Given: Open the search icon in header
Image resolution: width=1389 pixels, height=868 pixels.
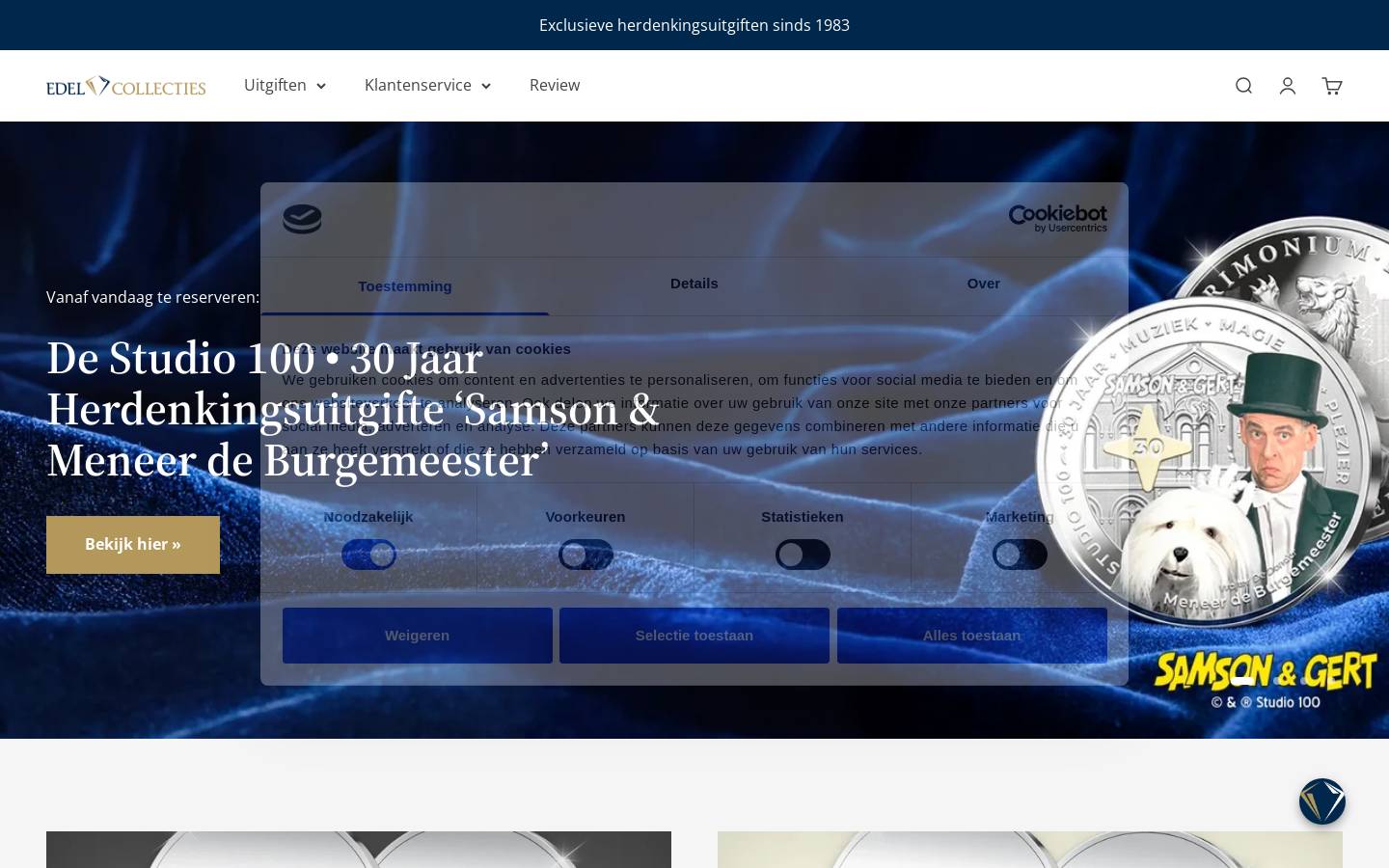Looking at the screenshot, I should [1243, 86].
